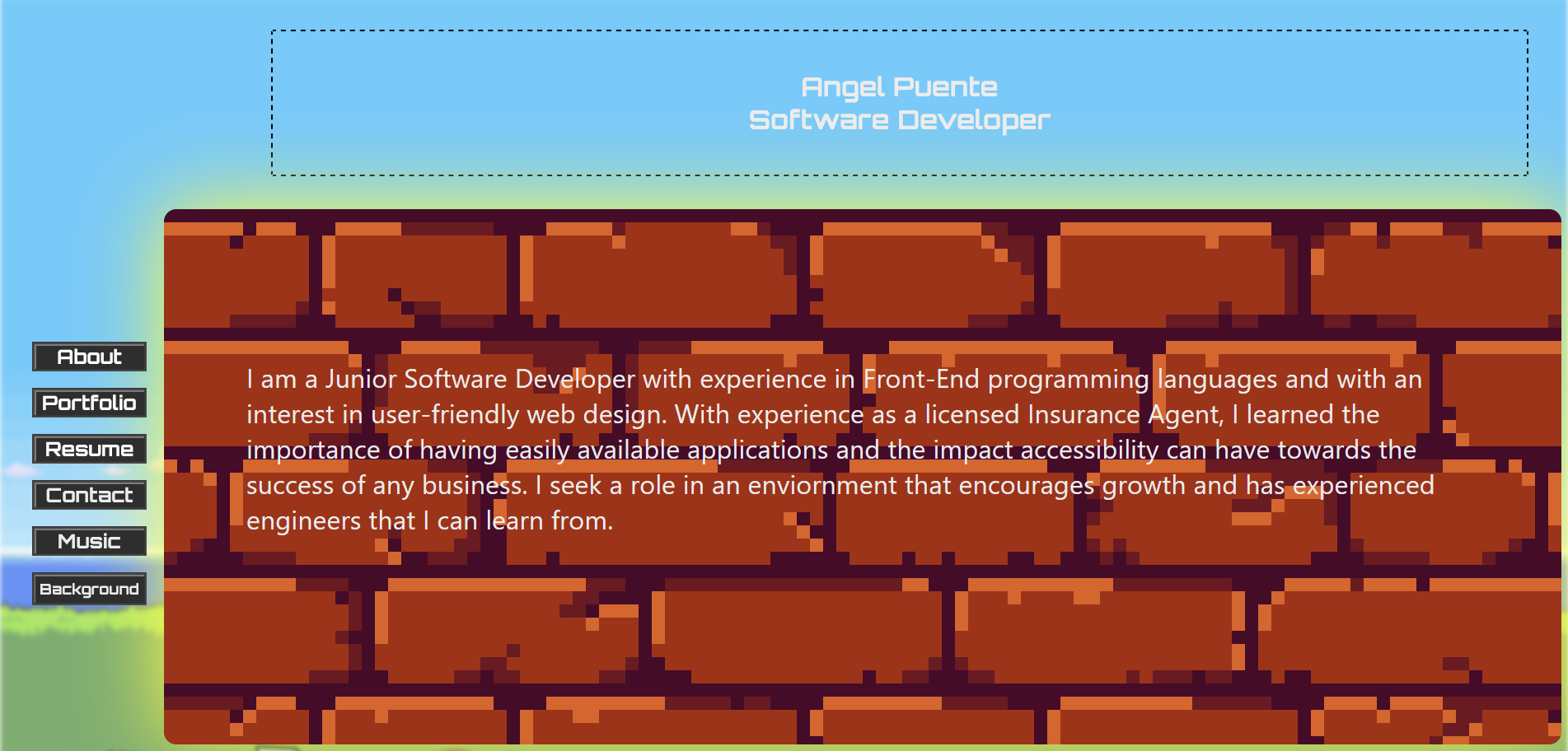Select the About tab in the sidebar
This screenshot has width=1568, height=751.
88,357
